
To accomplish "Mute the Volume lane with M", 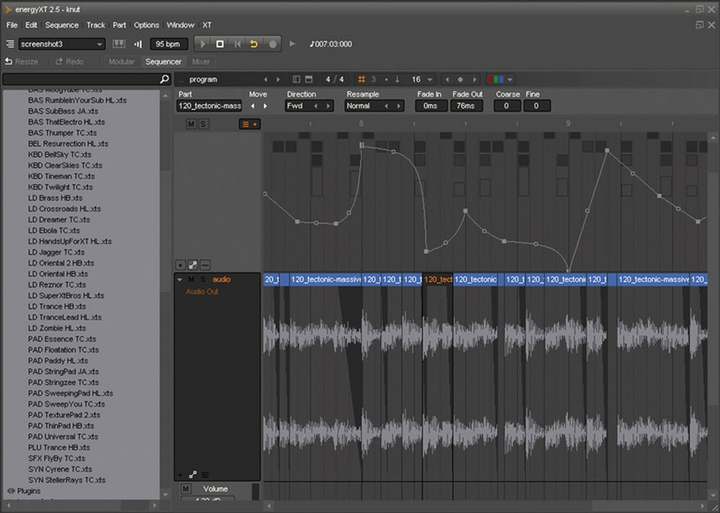I will pos(186,489).
